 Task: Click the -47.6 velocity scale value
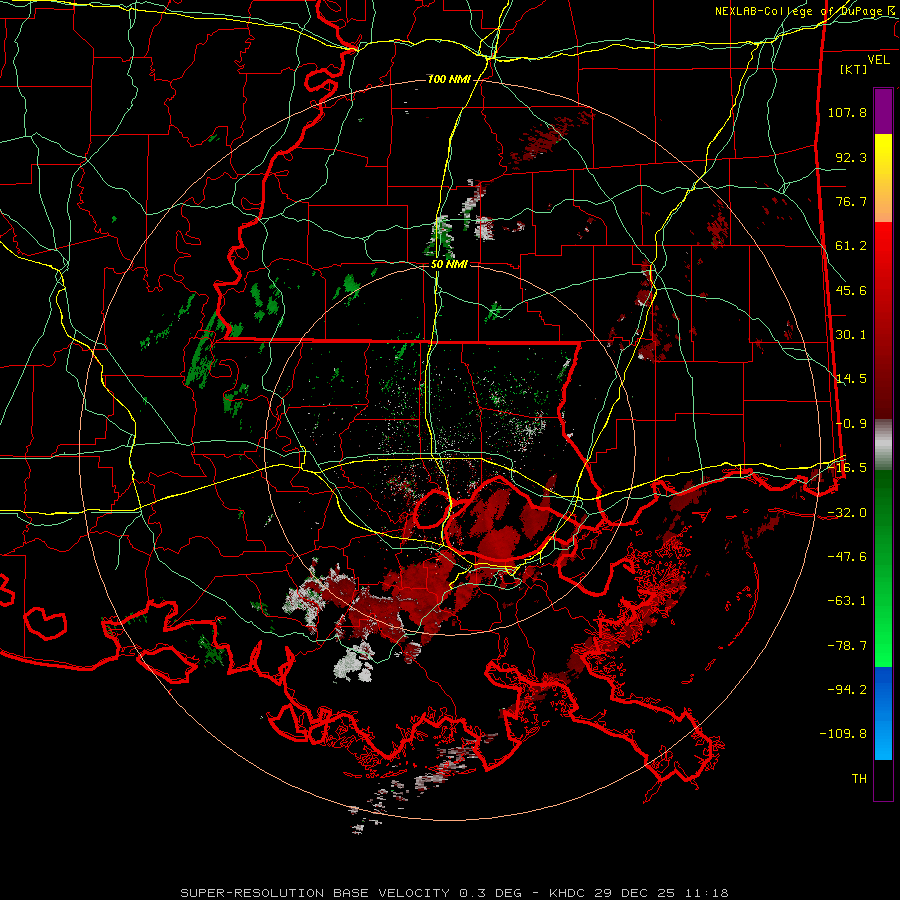point(847,557)
